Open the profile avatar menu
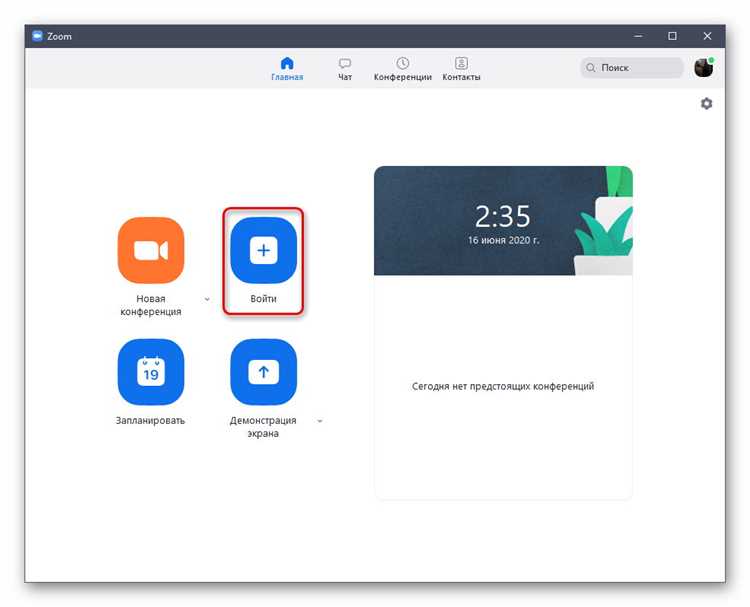 (x=704, y=67)
